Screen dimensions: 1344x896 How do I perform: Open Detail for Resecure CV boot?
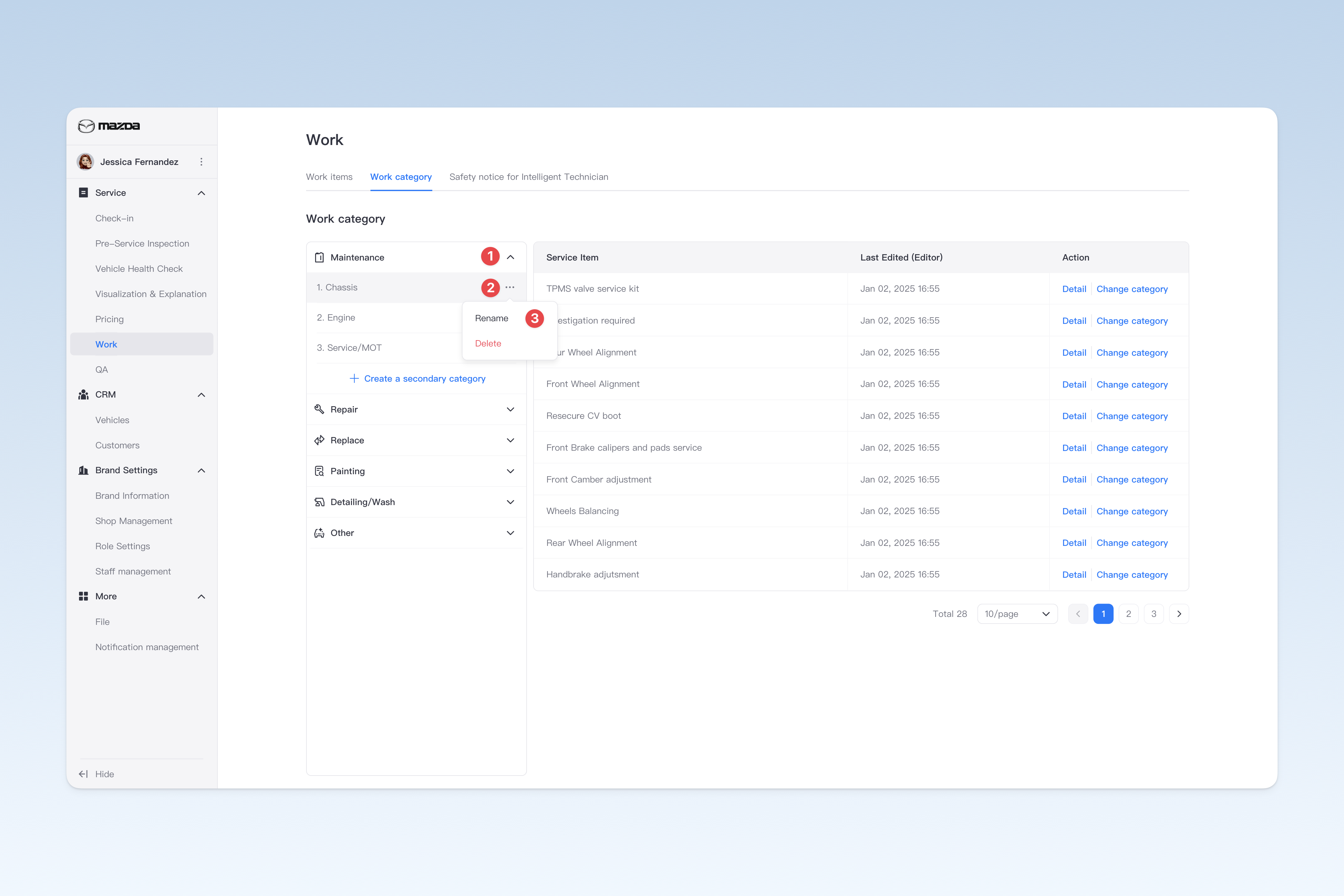click(1074, 416)
